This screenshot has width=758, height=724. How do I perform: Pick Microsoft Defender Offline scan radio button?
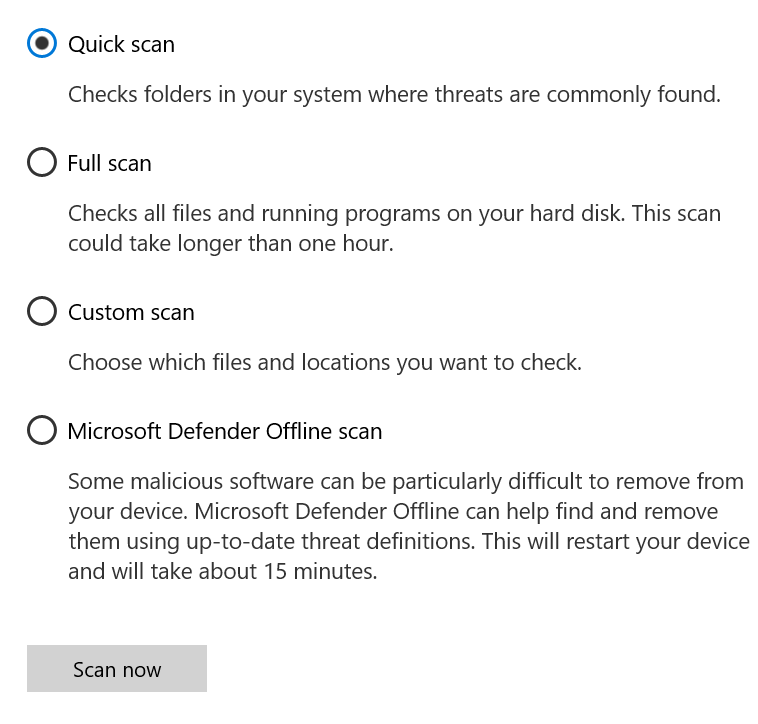42,430
